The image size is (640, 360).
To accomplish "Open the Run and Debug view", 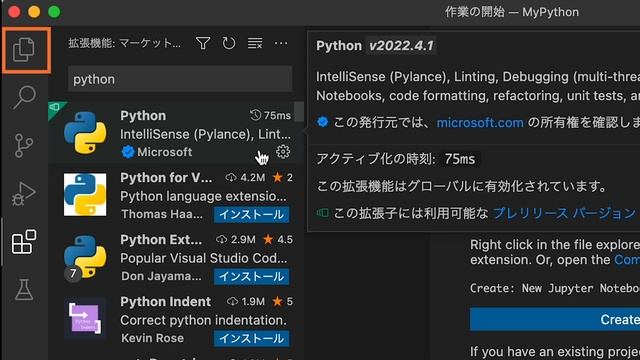I will (24, 194).
